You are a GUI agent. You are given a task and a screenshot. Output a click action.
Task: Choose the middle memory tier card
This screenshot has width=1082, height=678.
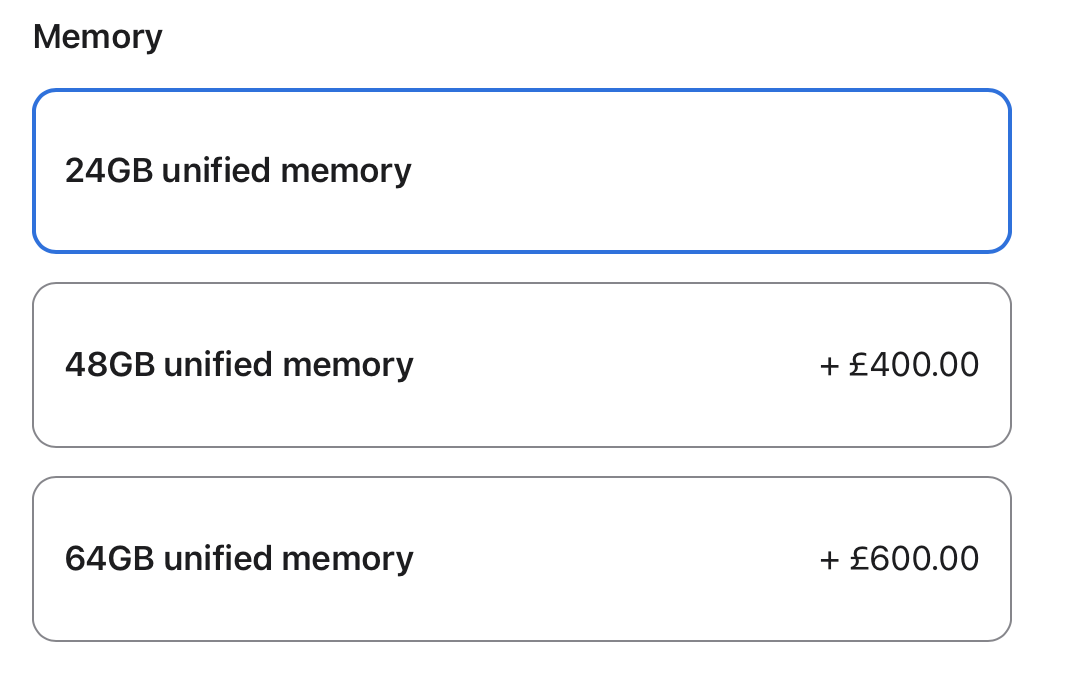pos(521,365)
